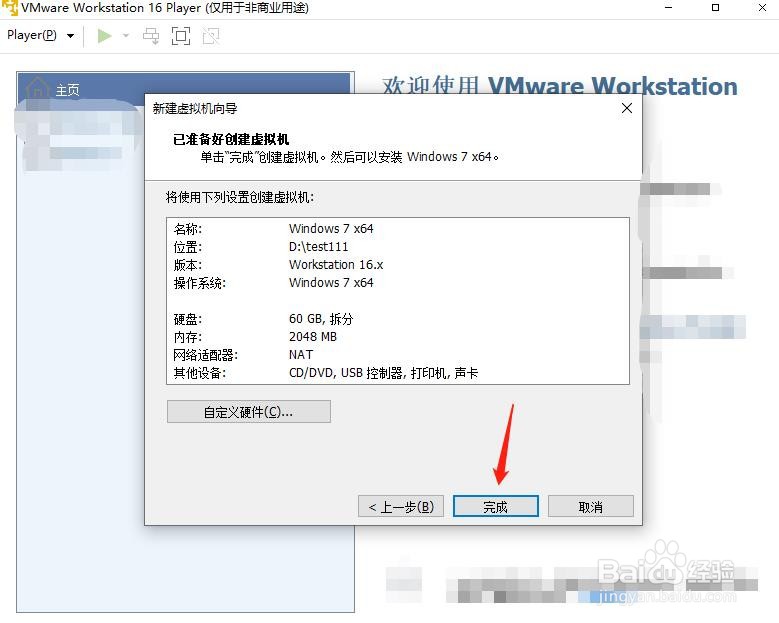Click the 网络适配器 NAT value

(301, 355)
